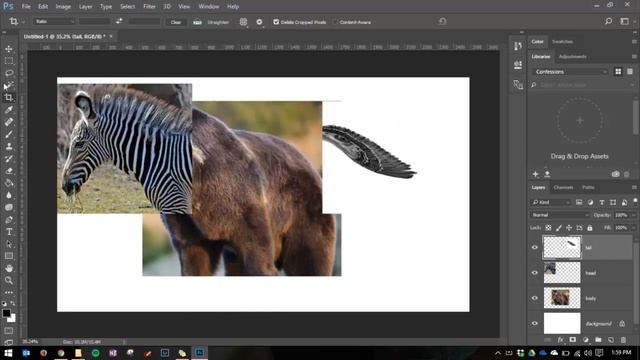Switch to the Swatches tab
Image resolution: width=640 pixels, height=360 pixels.
coord(562,42)
